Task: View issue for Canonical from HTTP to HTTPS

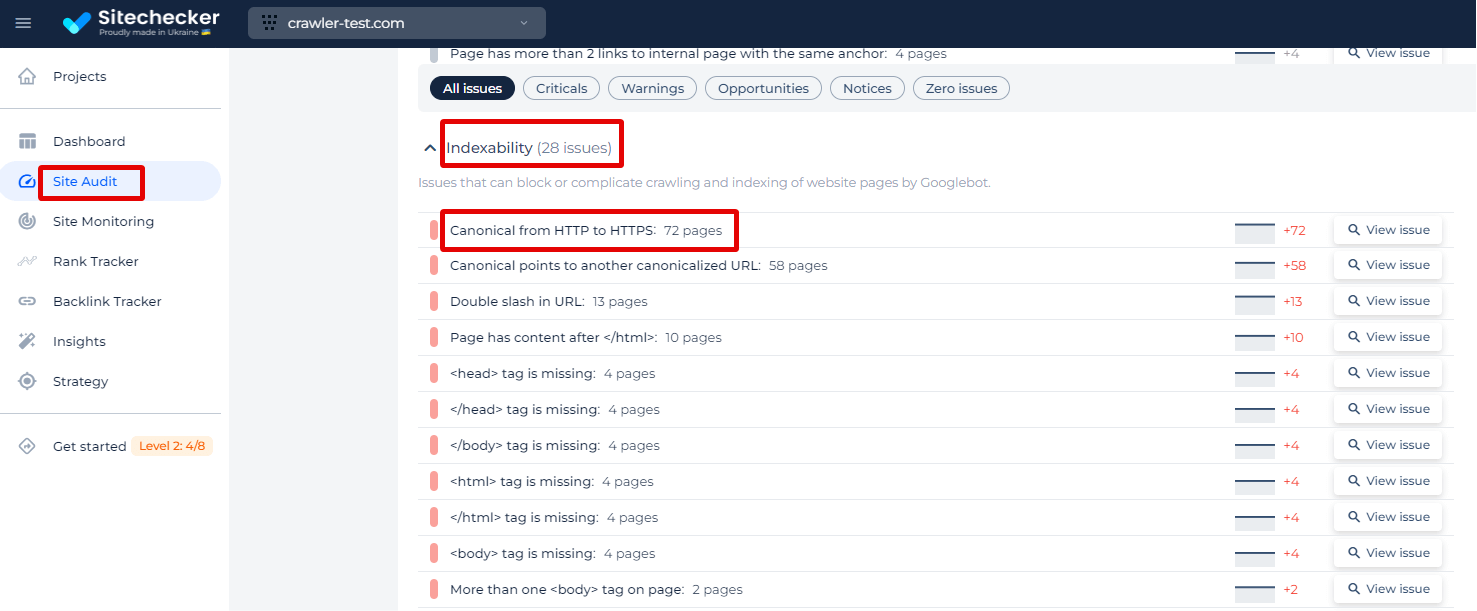Action: coord(1388,230)
